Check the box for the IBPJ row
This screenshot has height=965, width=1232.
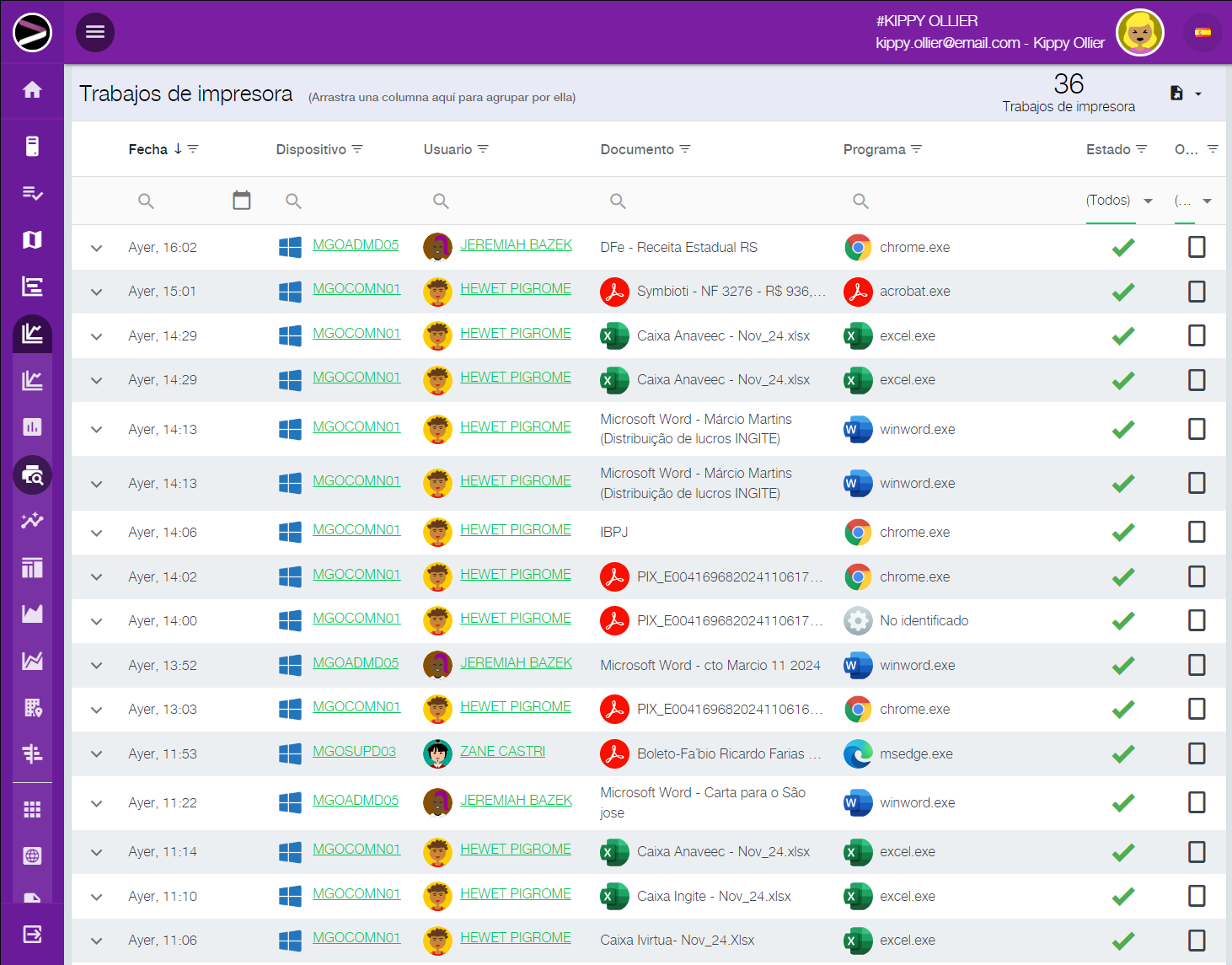coord(1196,532)
